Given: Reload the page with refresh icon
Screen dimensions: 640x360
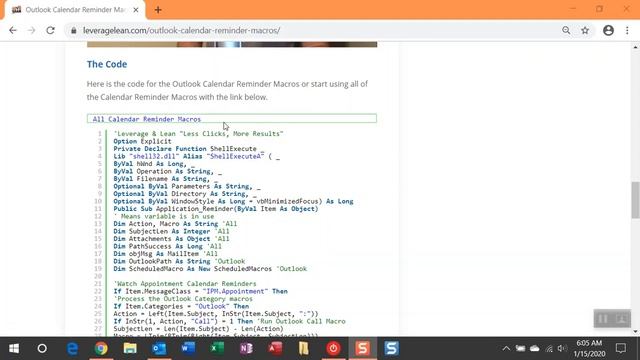Looking at the screenshot, I should pos(50,30).
